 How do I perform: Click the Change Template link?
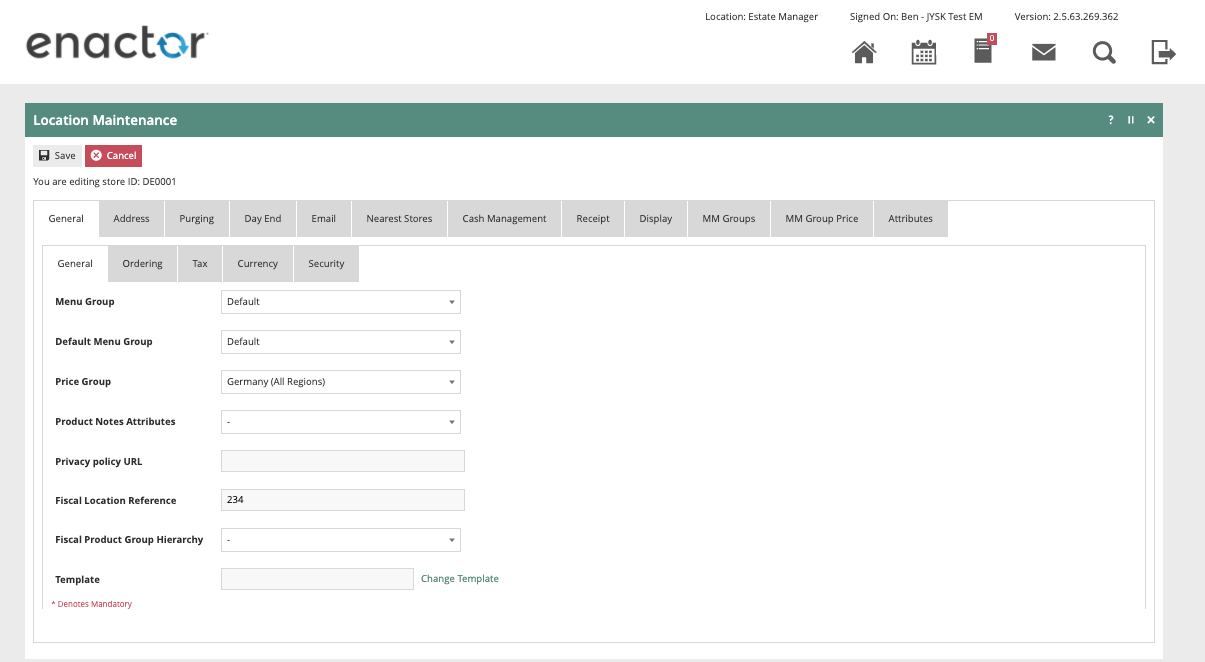click(459, 579)
